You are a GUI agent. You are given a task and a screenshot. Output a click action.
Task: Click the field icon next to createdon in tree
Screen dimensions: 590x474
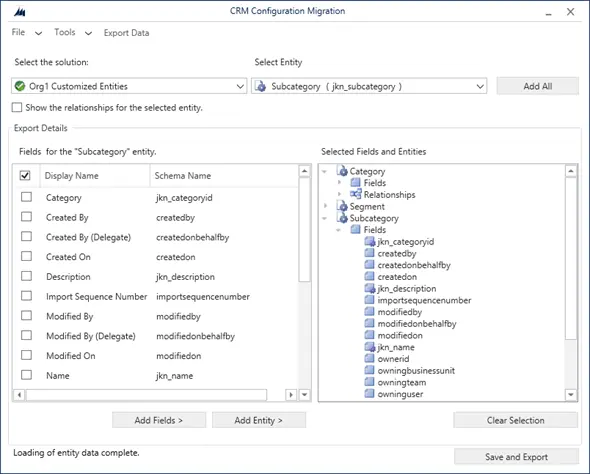(370, 276)
